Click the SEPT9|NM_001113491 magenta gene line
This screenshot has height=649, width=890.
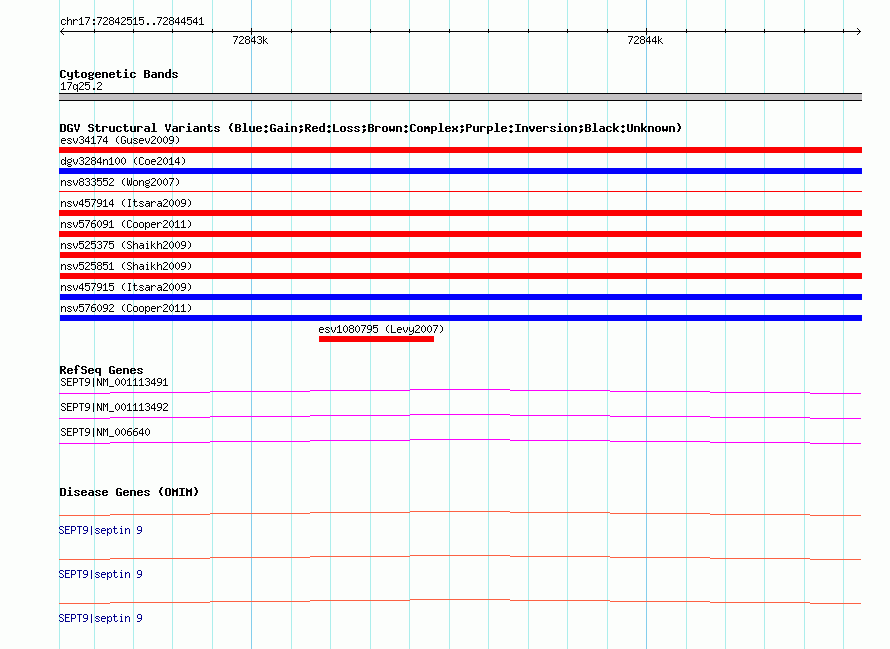pyautogui.click(x=460, y=391)
